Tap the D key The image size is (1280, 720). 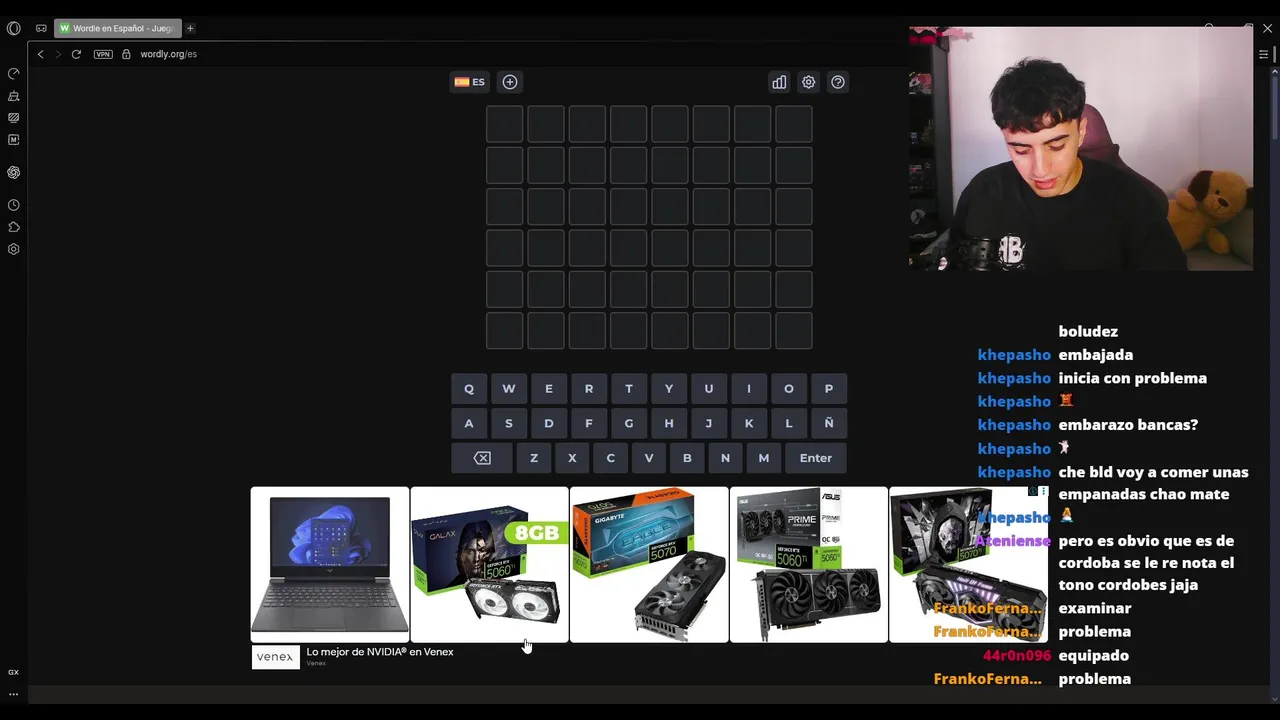[x=549, y=423]
